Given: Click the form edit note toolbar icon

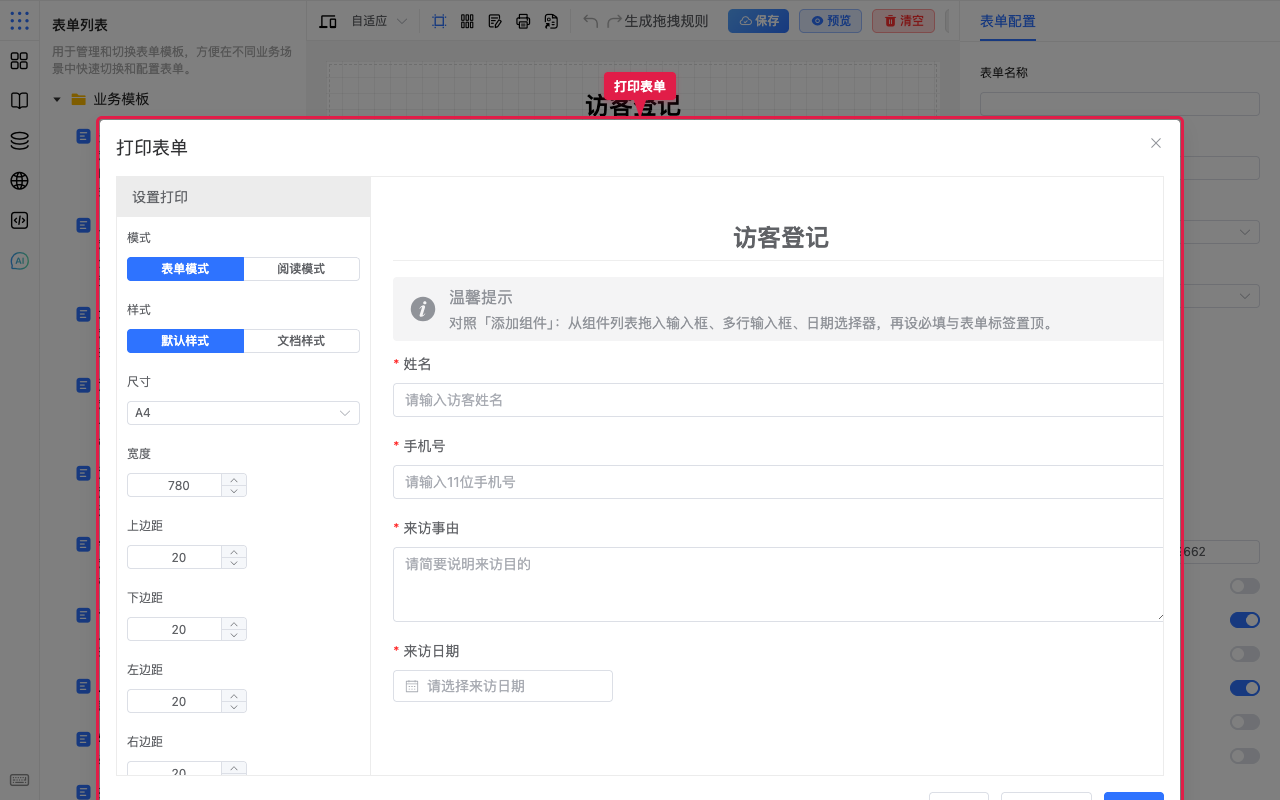Looking at the screenshot, I should (x=495, y=21).
